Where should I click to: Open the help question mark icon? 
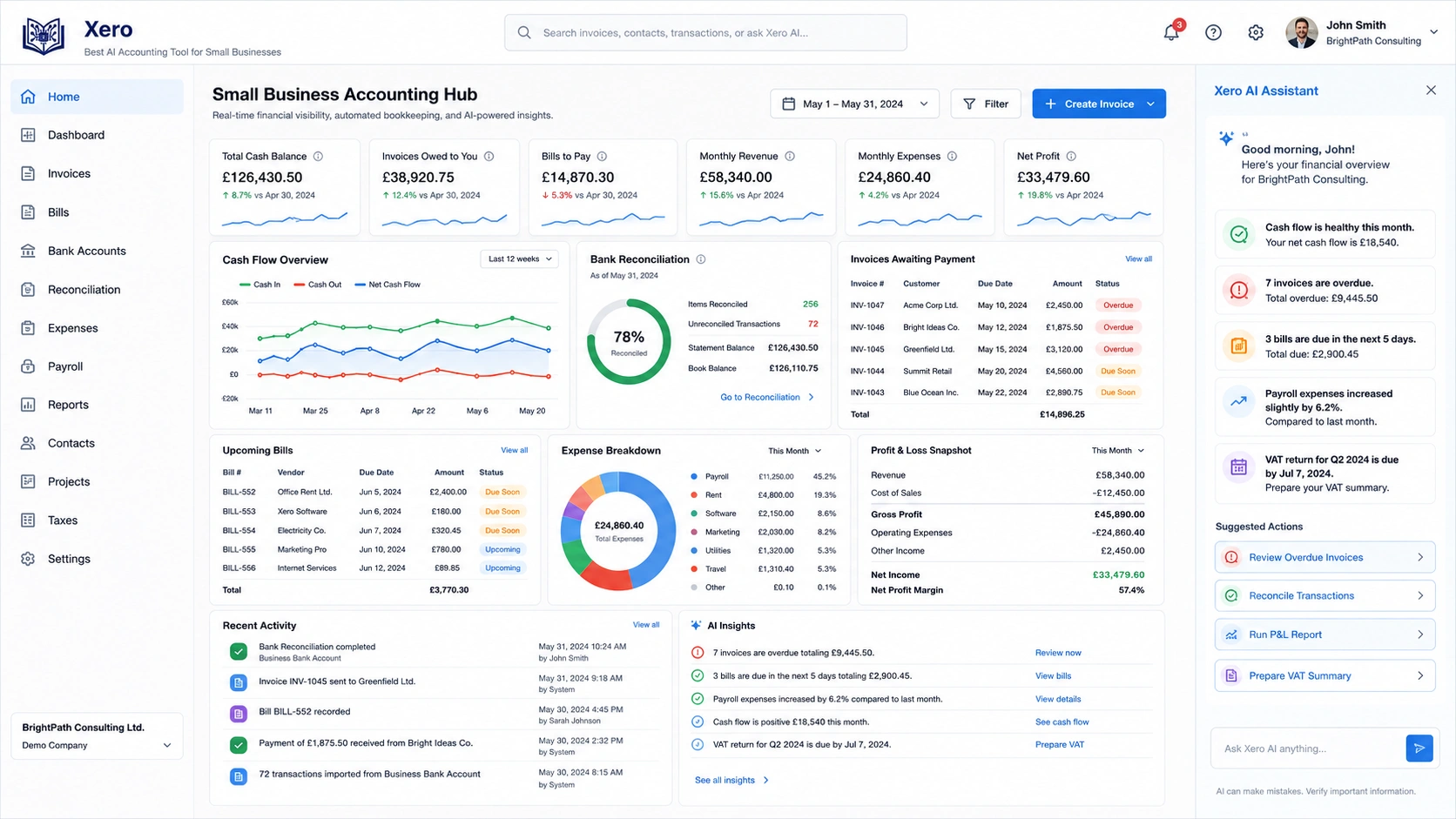pos(1213,32)
